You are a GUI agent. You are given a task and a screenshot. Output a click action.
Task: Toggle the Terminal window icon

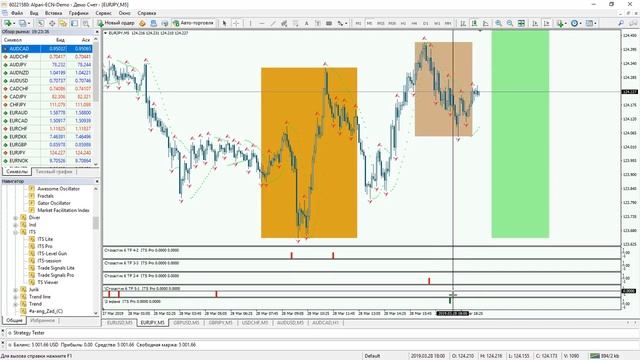(74, 23)
